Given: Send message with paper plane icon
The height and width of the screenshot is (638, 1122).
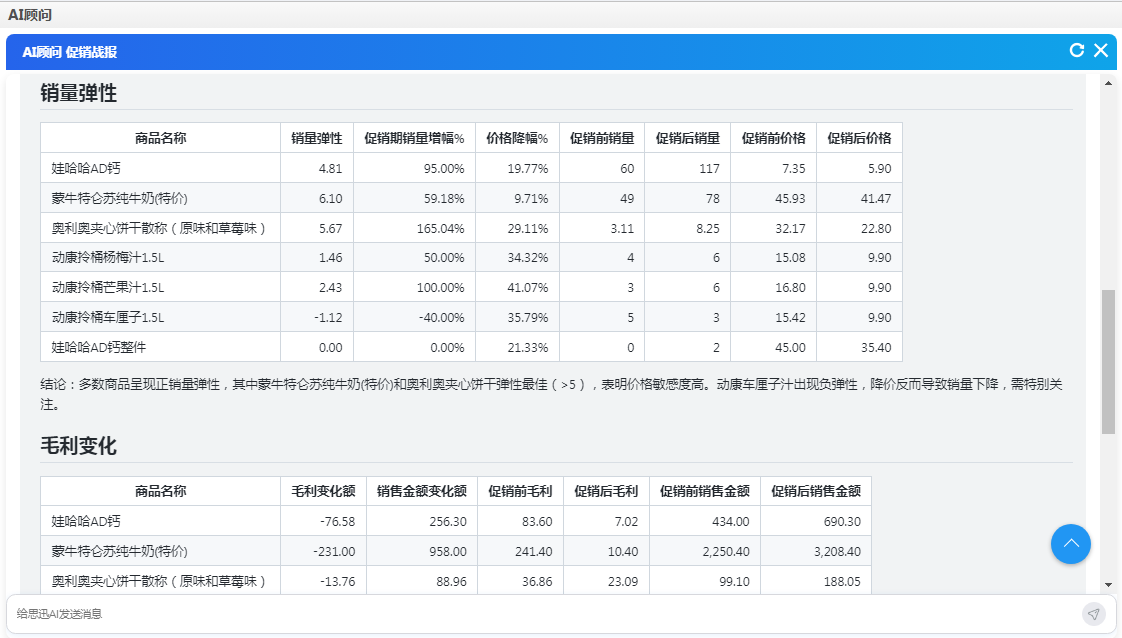Looking at the screenshot, I should click(1093, 614).
